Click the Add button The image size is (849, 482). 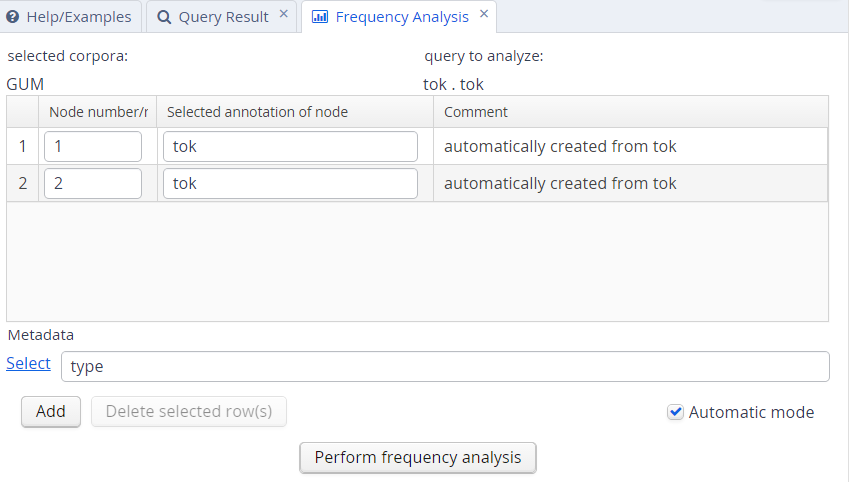coord(51,412)
